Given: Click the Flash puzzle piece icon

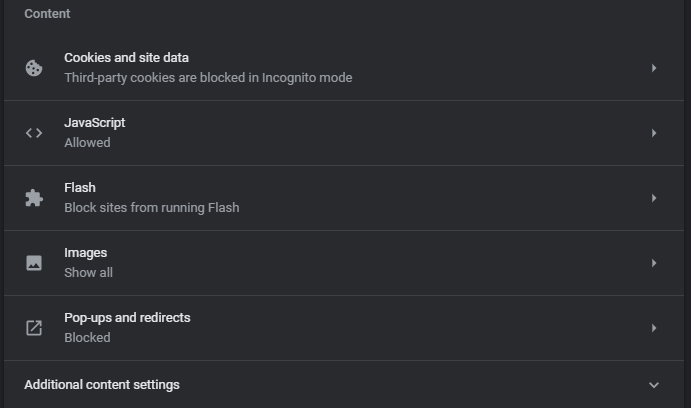Looking at the screenshot, I should pos(34,198).
